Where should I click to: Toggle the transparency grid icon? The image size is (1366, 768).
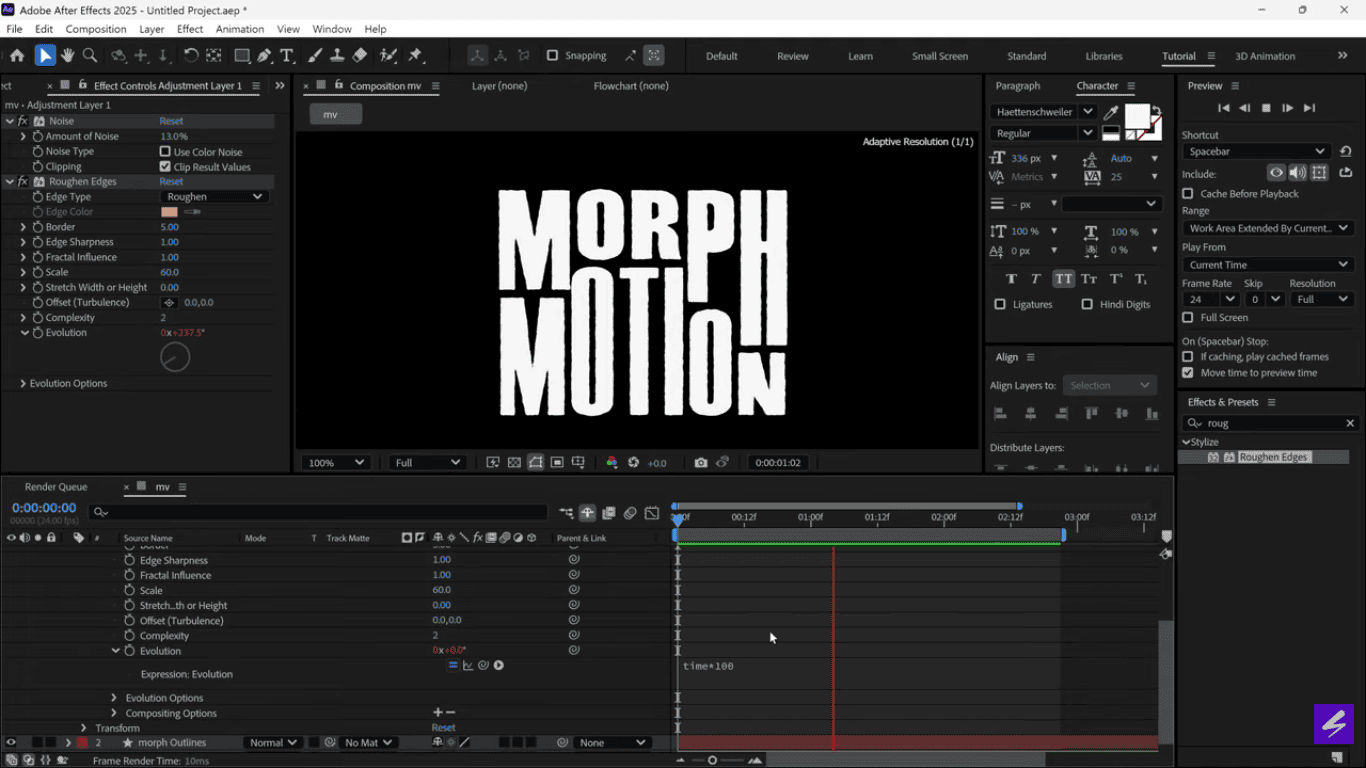[x=514, y=463]
